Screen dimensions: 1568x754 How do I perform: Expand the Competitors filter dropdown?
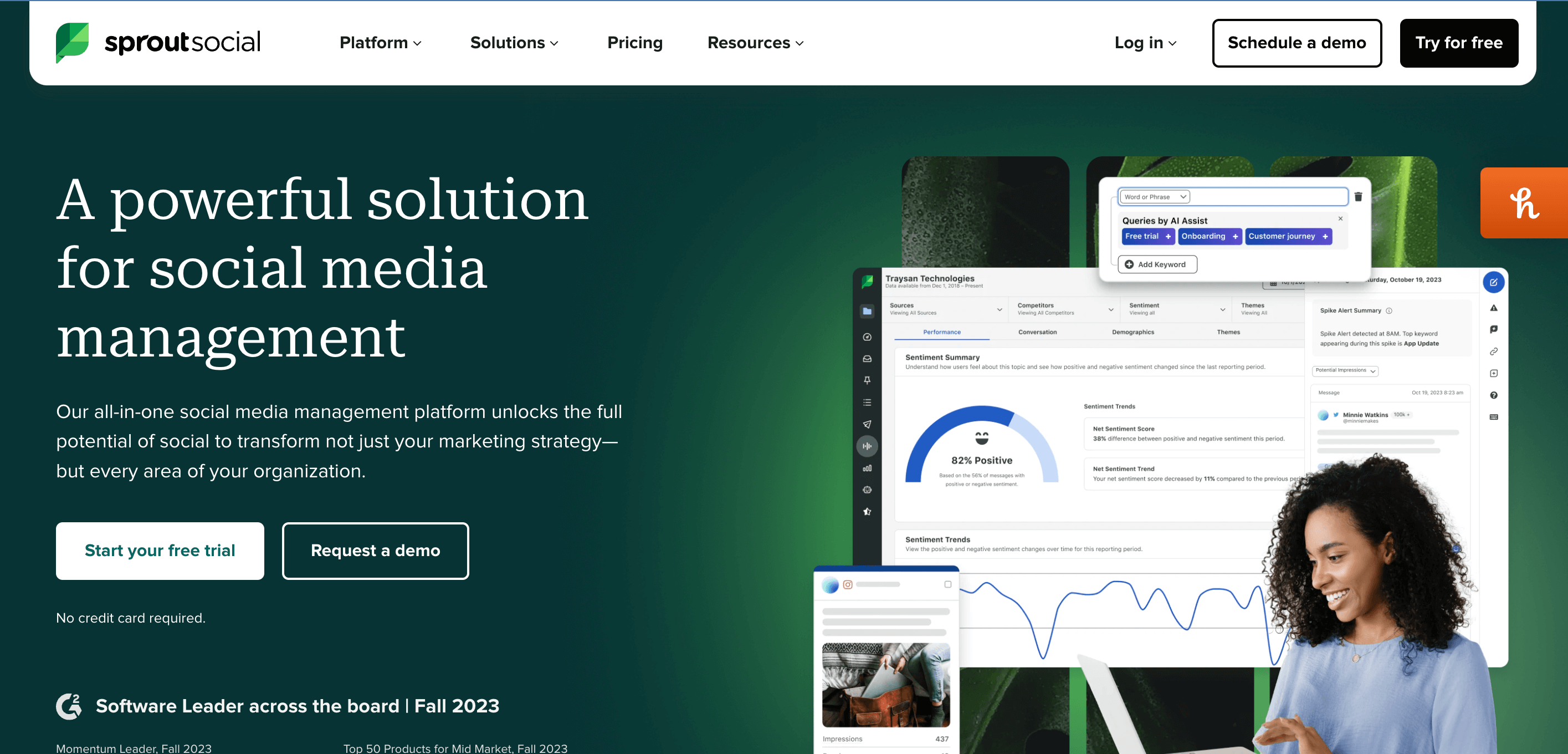(x=1065, y=309)
